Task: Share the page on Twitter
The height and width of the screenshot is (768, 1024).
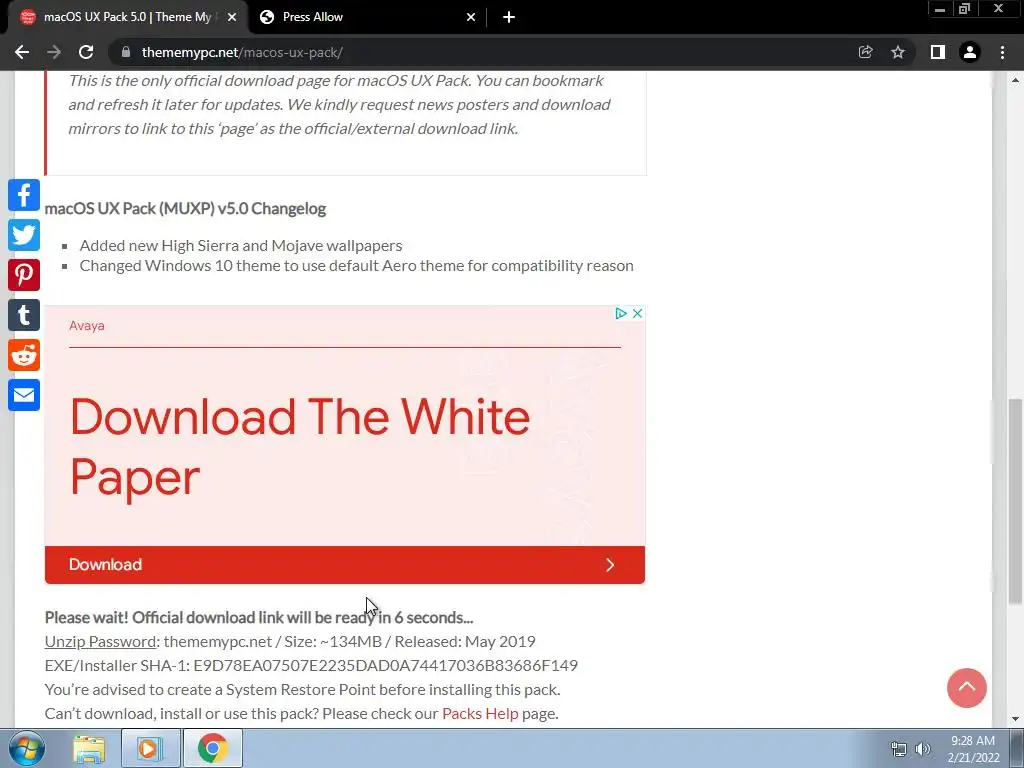Action: pyautogui.click(x=24, y=235)
